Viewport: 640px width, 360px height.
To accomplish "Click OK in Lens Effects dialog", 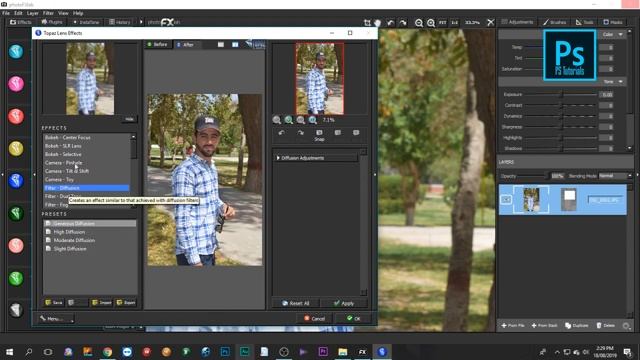I will click(353, 318).
